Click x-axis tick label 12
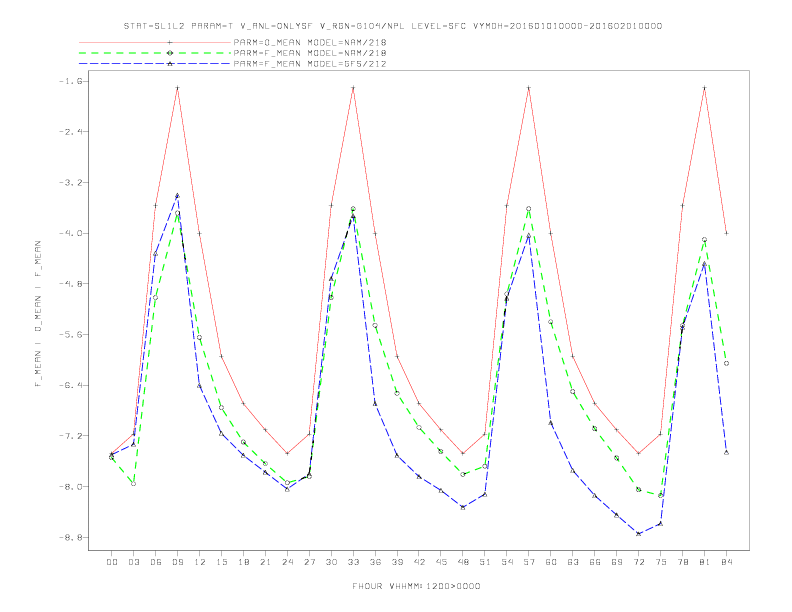The height and width of the screenshot is (612, 792). (200, 562)
